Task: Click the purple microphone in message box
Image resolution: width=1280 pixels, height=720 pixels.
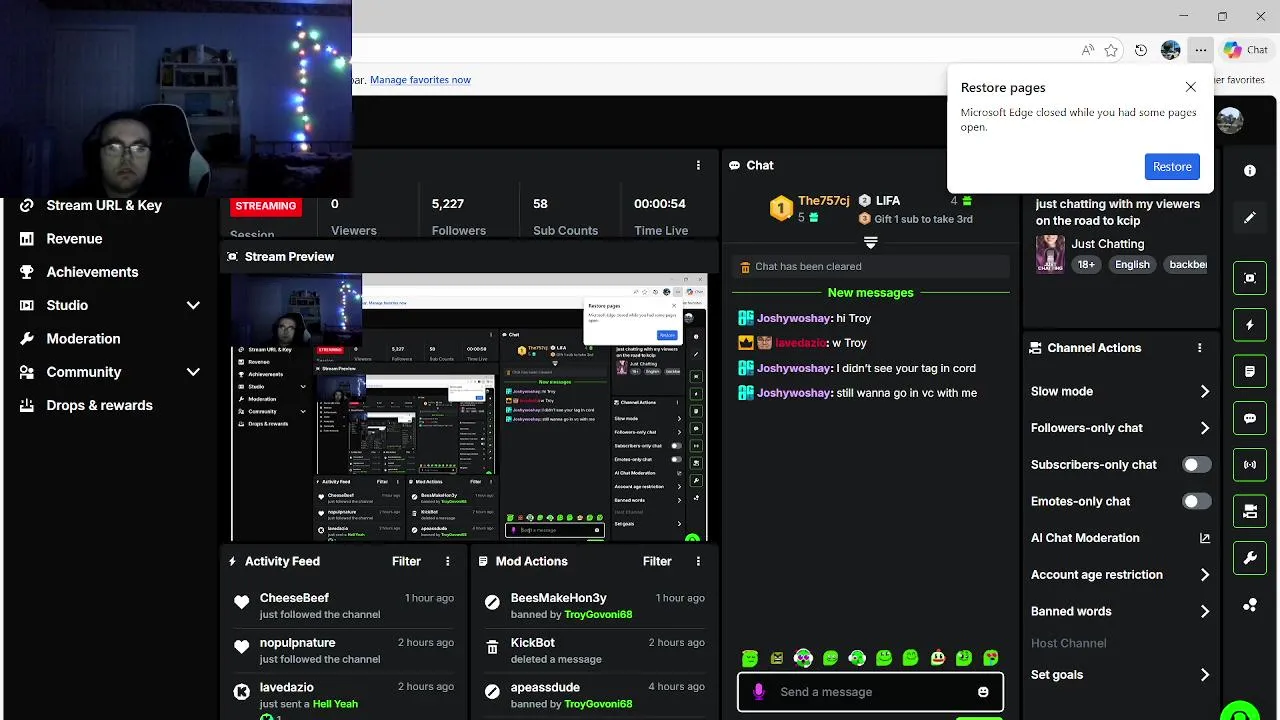Action: 759,692
